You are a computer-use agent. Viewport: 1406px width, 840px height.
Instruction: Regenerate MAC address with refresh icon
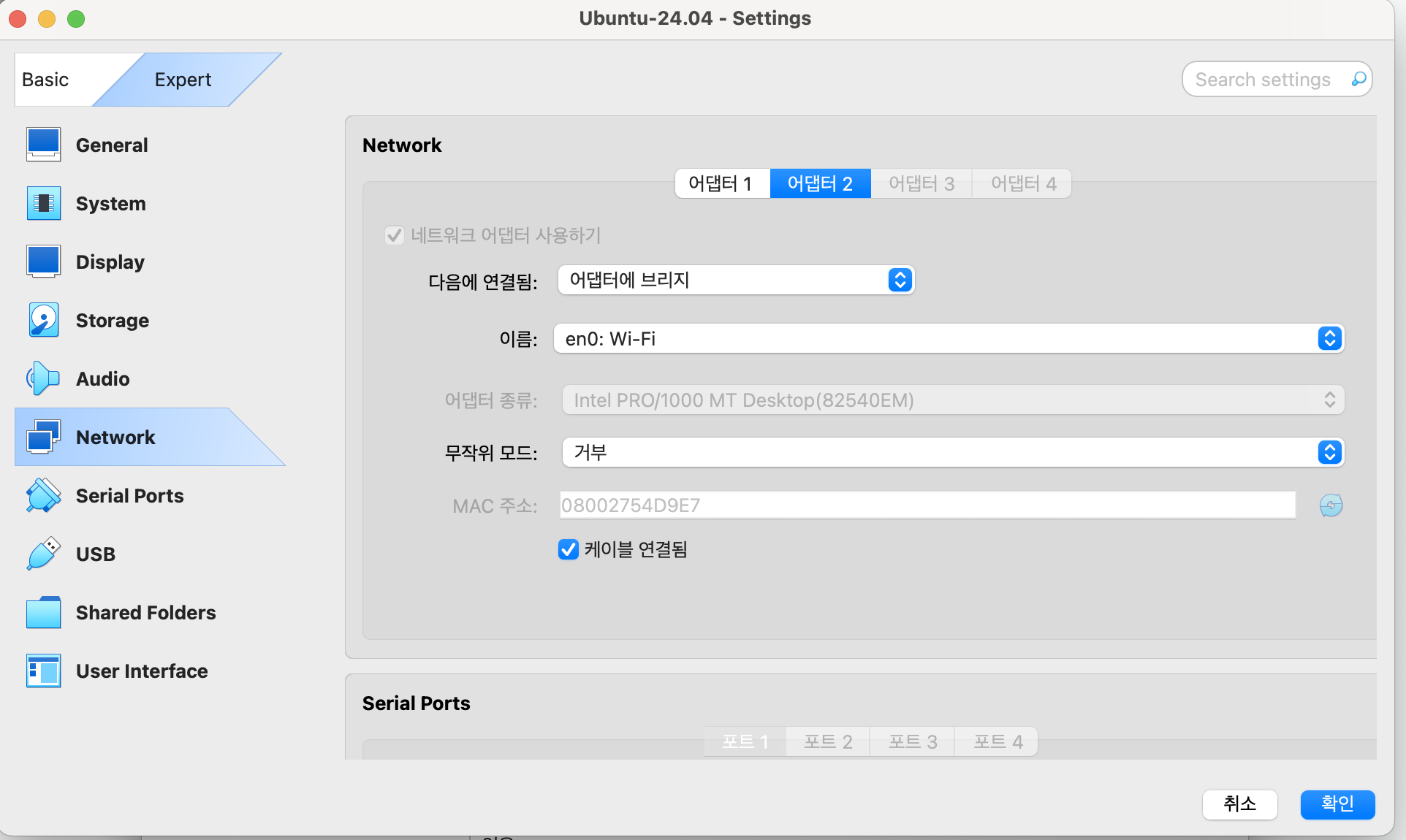1331,505
